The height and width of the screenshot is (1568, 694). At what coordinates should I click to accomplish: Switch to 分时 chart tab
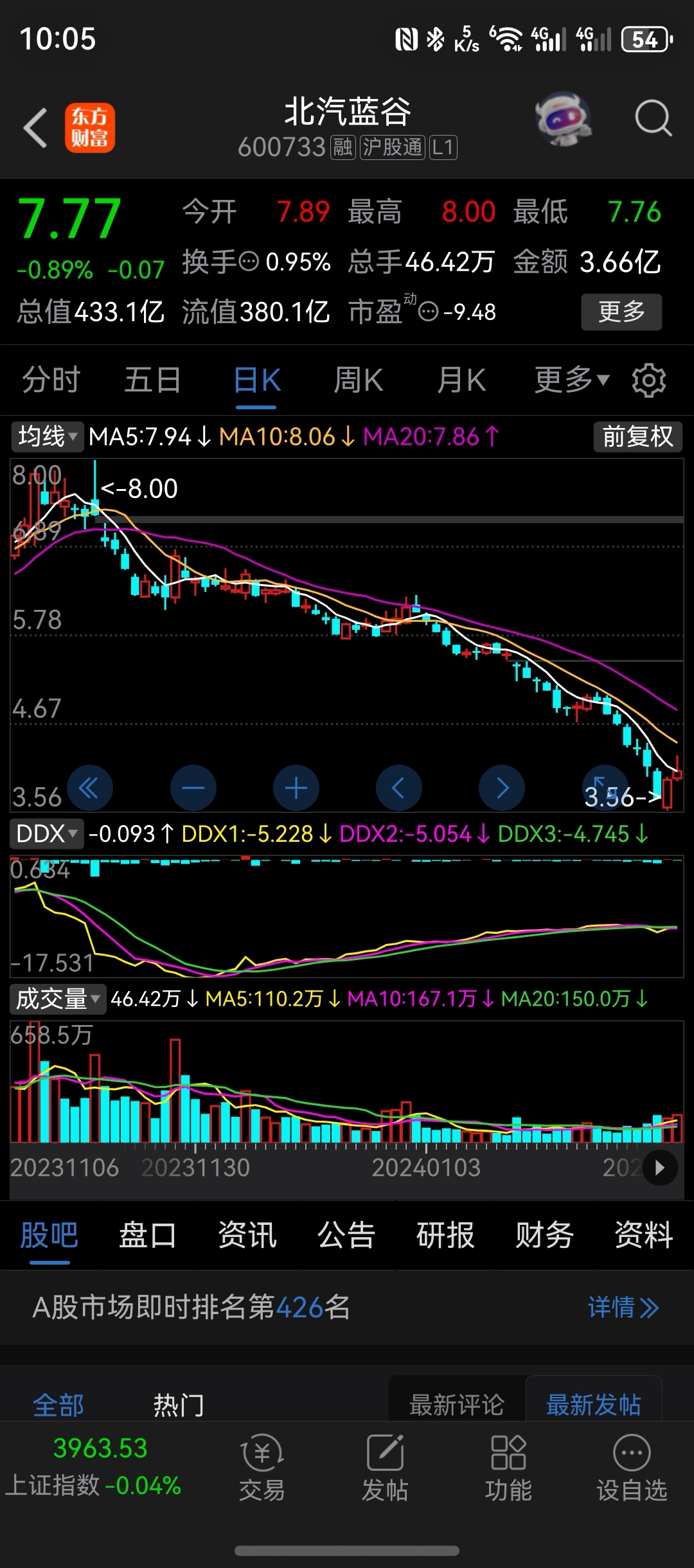tap(51, 380)
